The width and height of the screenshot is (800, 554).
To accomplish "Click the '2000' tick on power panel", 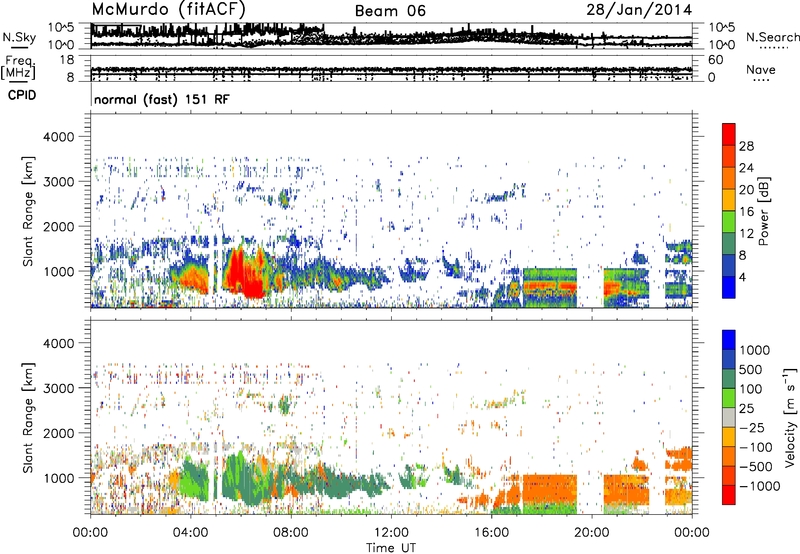I will [x=59, y=226].
